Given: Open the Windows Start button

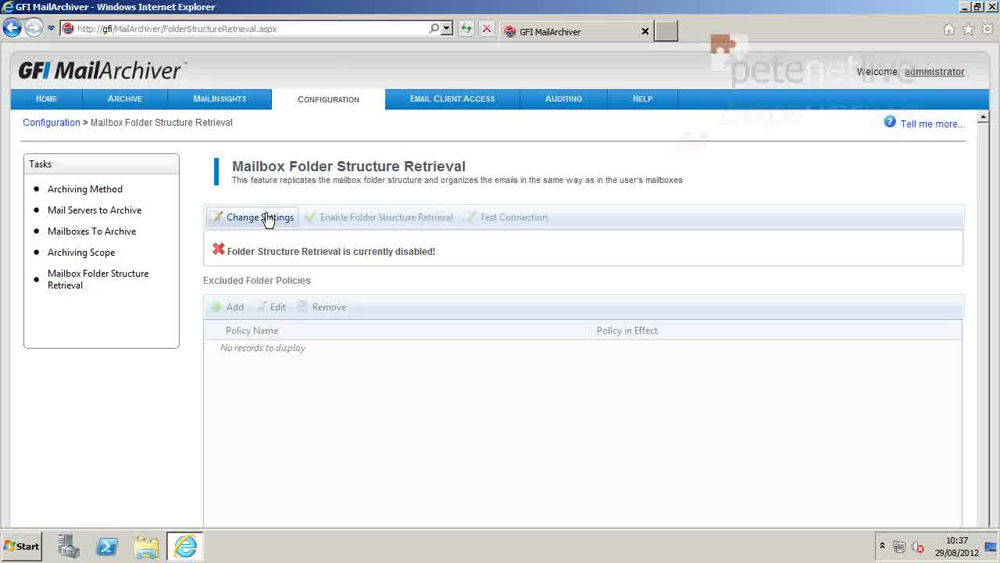Looking at the screenshot, I should tap(22, 546).
